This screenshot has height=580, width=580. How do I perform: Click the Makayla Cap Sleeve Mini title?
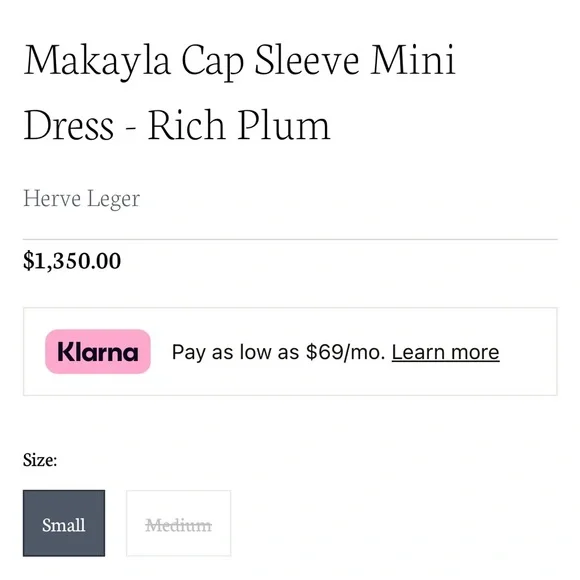point(239,61)
